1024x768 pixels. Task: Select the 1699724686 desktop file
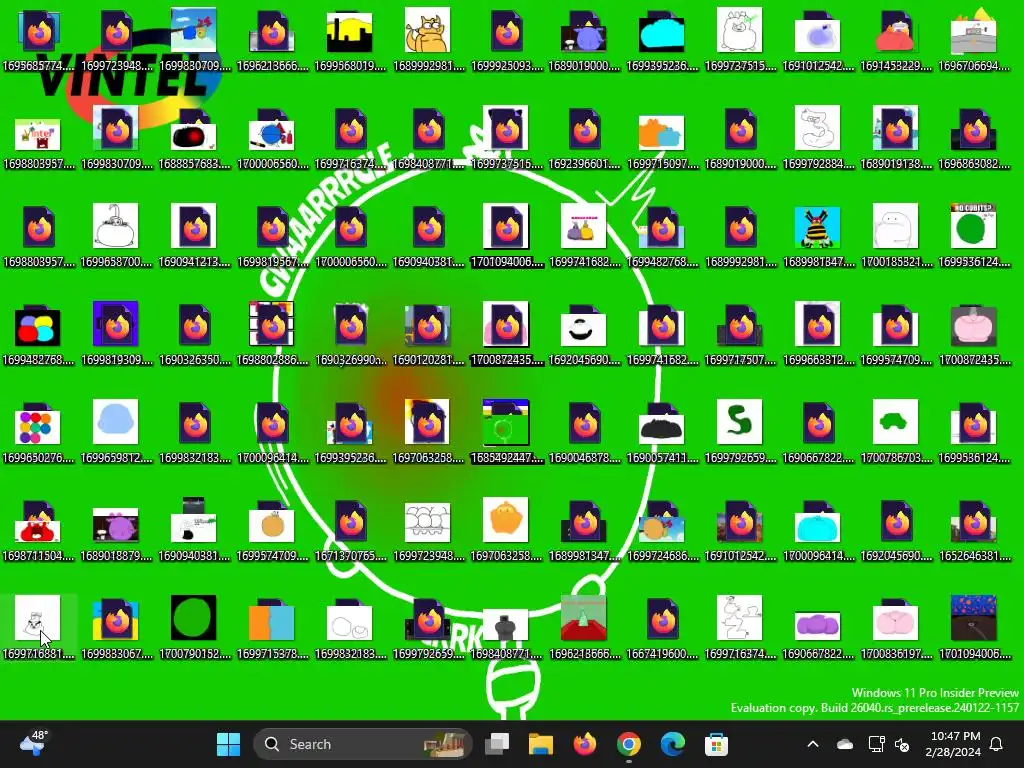tap(662, 528)
